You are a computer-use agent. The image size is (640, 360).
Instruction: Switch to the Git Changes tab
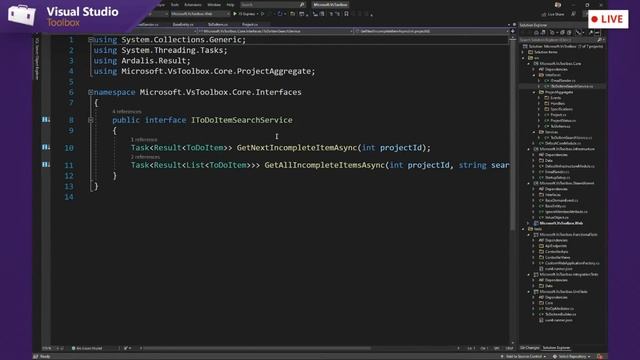(x=530, y=348)
